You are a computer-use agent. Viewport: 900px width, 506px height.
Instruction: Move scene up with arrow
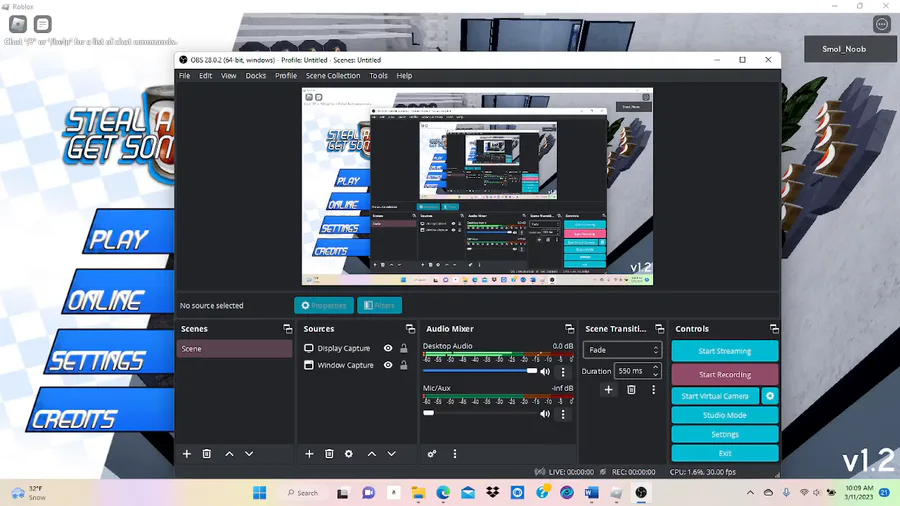(229, 454)
